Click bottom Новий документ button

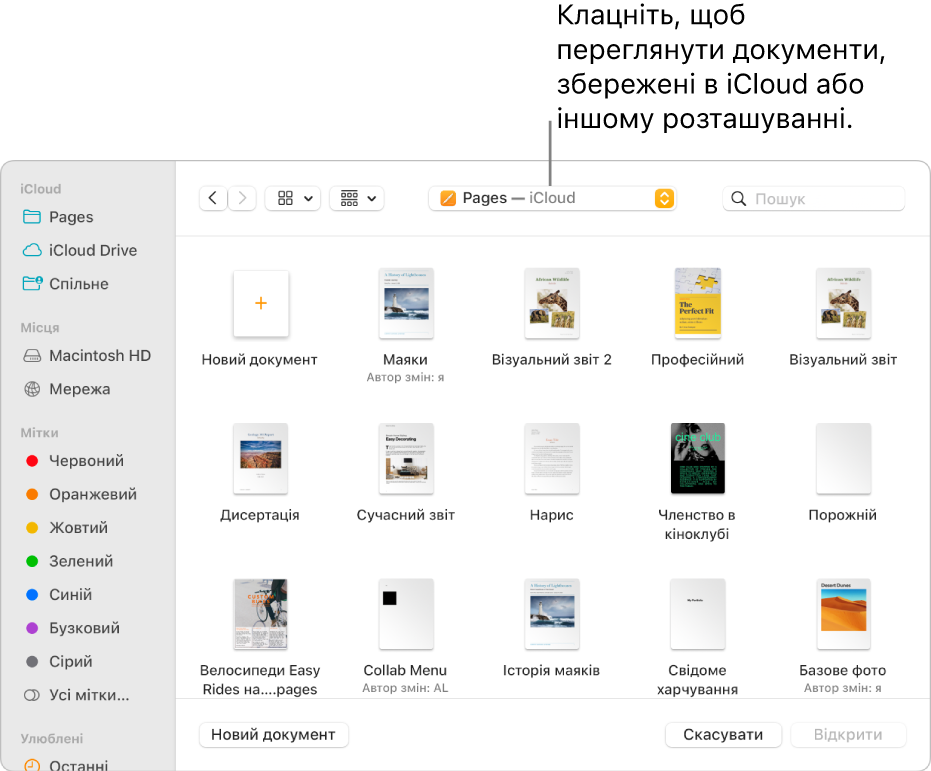pos(274,735)
